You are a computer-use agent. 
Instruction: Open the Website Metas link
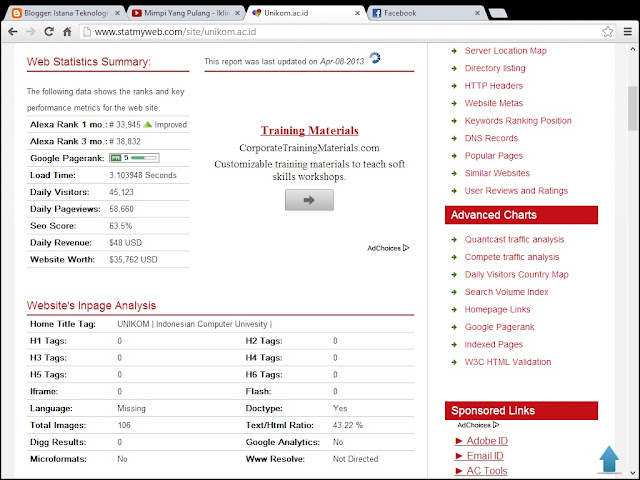pyautogui.click(x=493, y=103)
